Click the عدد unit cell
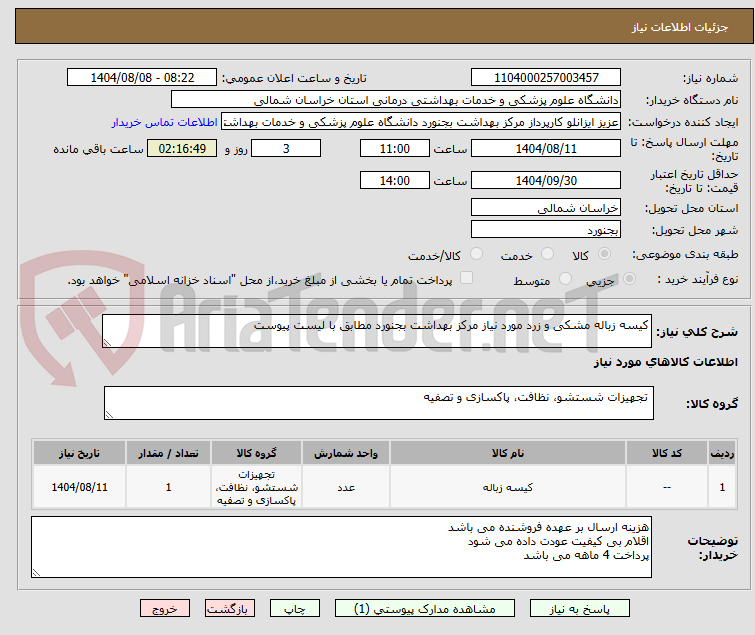The height and width of the screenshot is (635, 755). [x=346, y=487]
